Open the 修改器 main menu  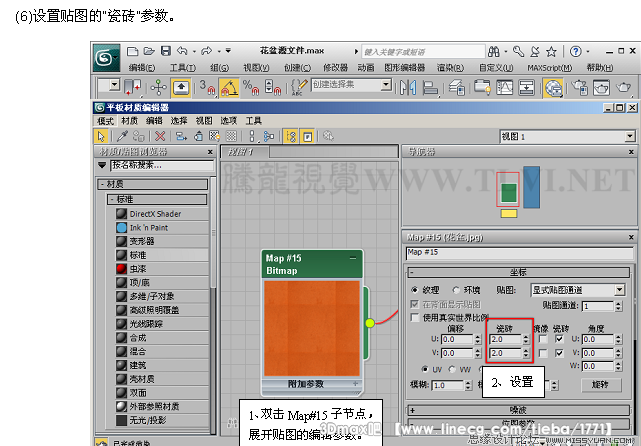pos(336,67)
